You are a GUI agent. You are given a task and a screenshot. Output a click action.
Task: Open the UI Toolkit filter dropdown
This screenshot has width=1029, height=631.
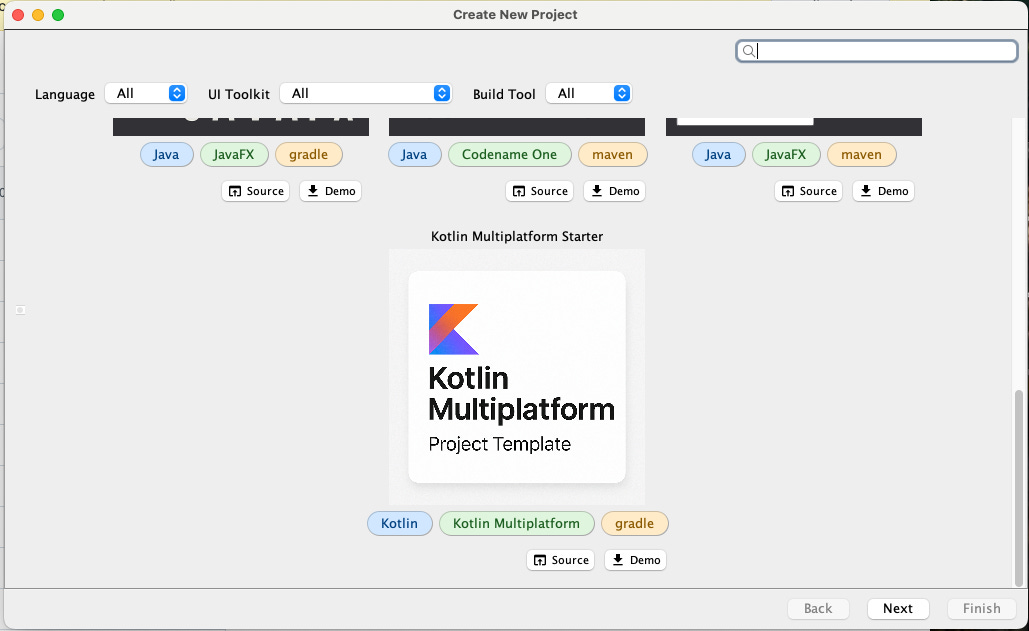coord(366,93)
